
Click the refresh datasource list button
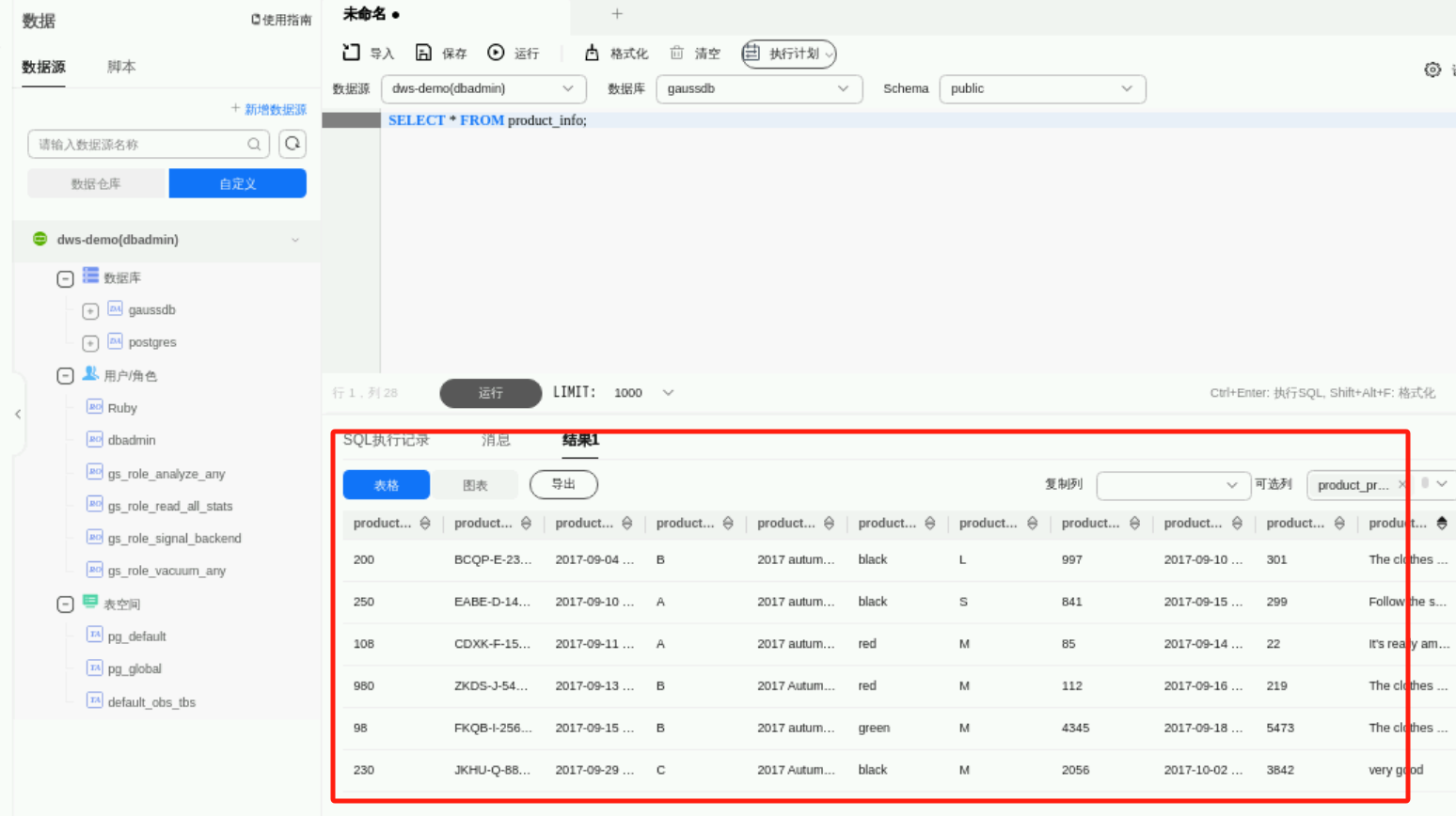[293, 144]
